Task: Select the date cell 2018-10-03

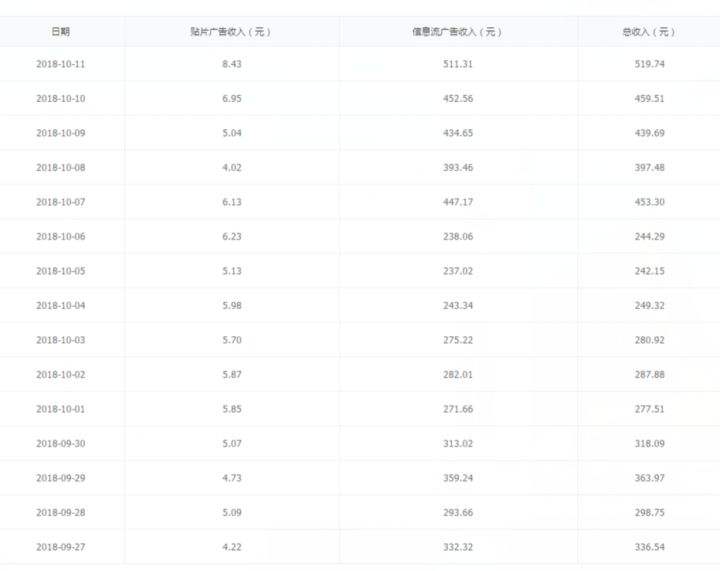Action: pyautogui.click(x=61, y=340)
